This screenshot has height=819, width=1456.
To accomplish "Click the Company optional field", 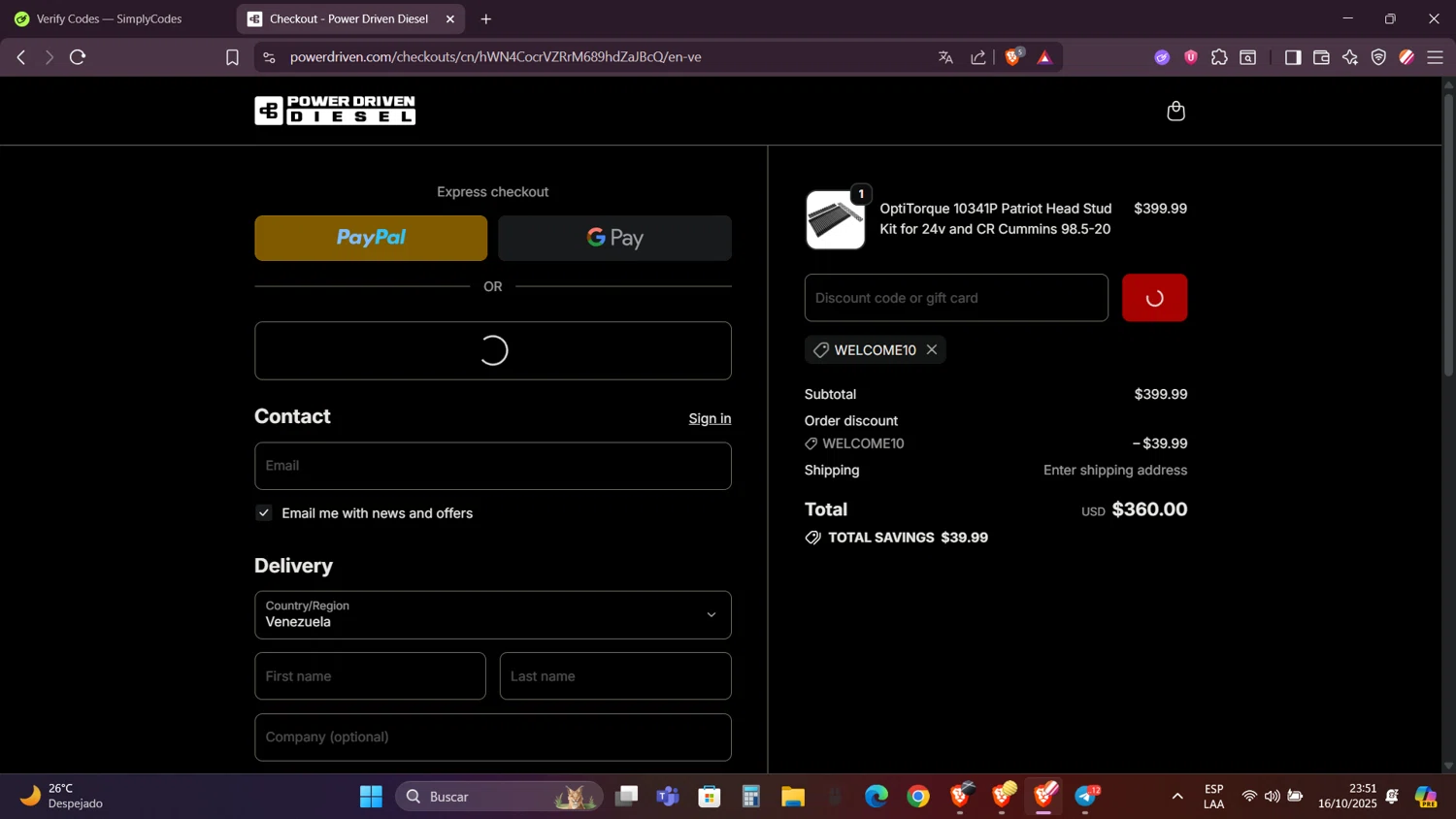I will [493, 737].
